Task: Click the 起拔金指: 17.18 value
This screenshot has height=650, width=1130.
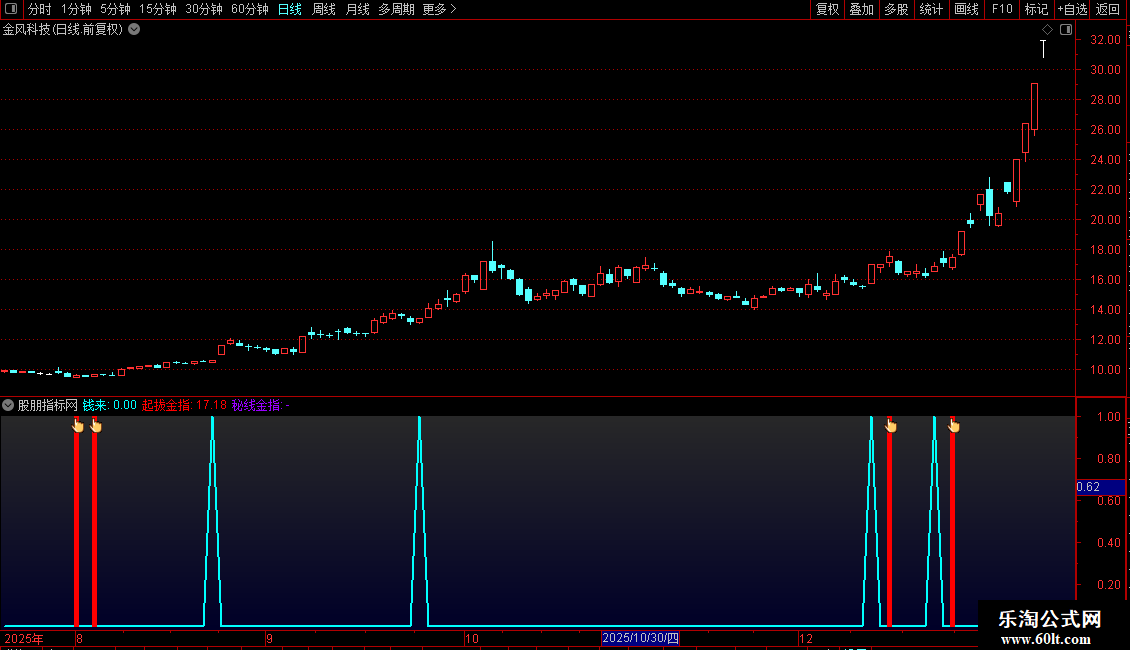Action: point(184,405)
